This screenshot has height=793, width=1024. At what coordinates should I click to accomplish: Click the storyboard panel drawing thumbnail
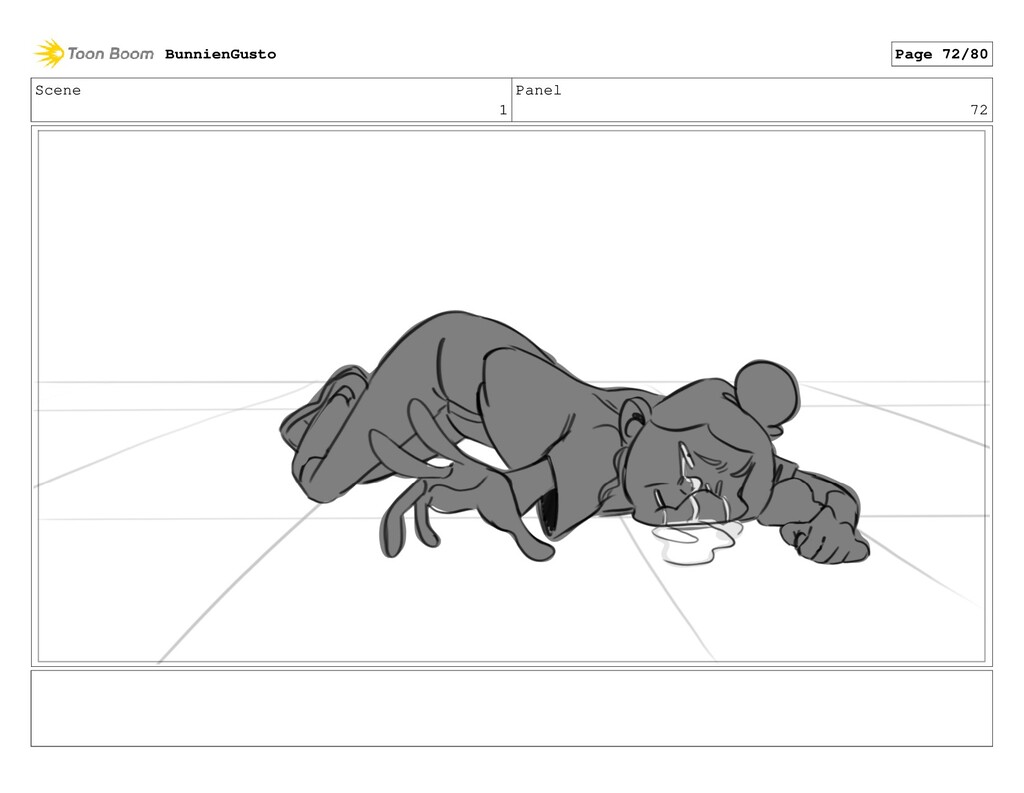pyautogui.click(x=511, y=396)
